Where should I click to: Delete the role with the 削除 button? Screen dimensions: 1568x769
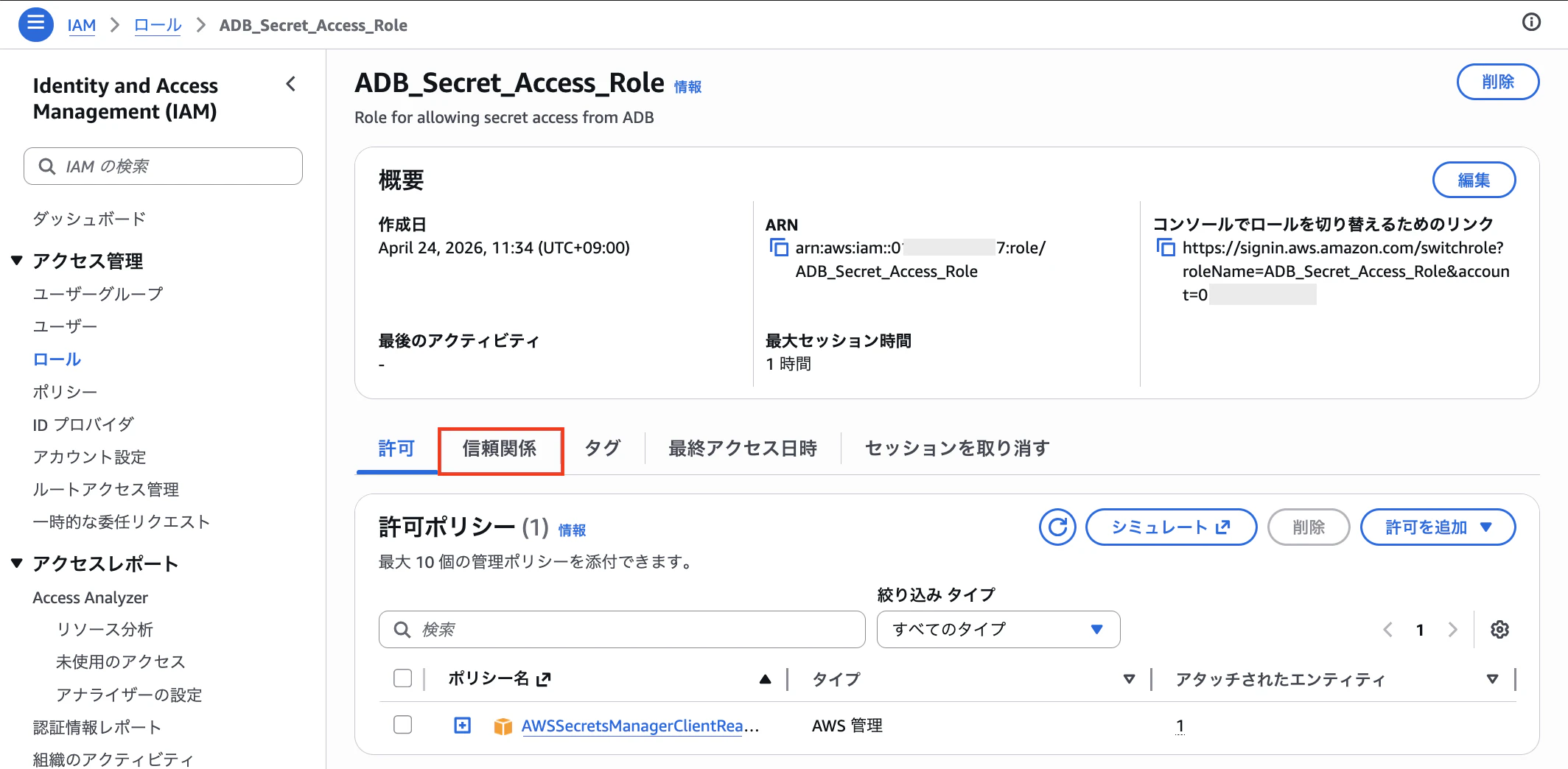[x=1497, y=82]
